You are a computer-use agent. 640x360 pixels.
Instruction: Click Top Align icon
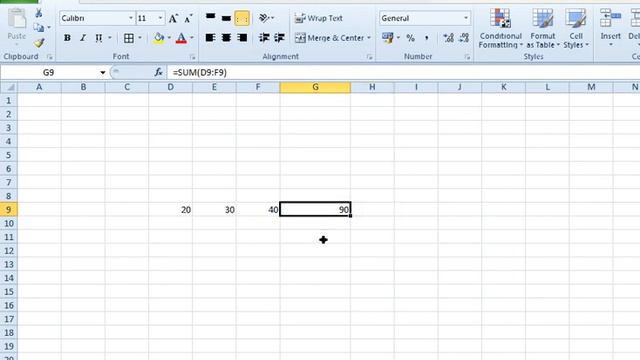211,18
